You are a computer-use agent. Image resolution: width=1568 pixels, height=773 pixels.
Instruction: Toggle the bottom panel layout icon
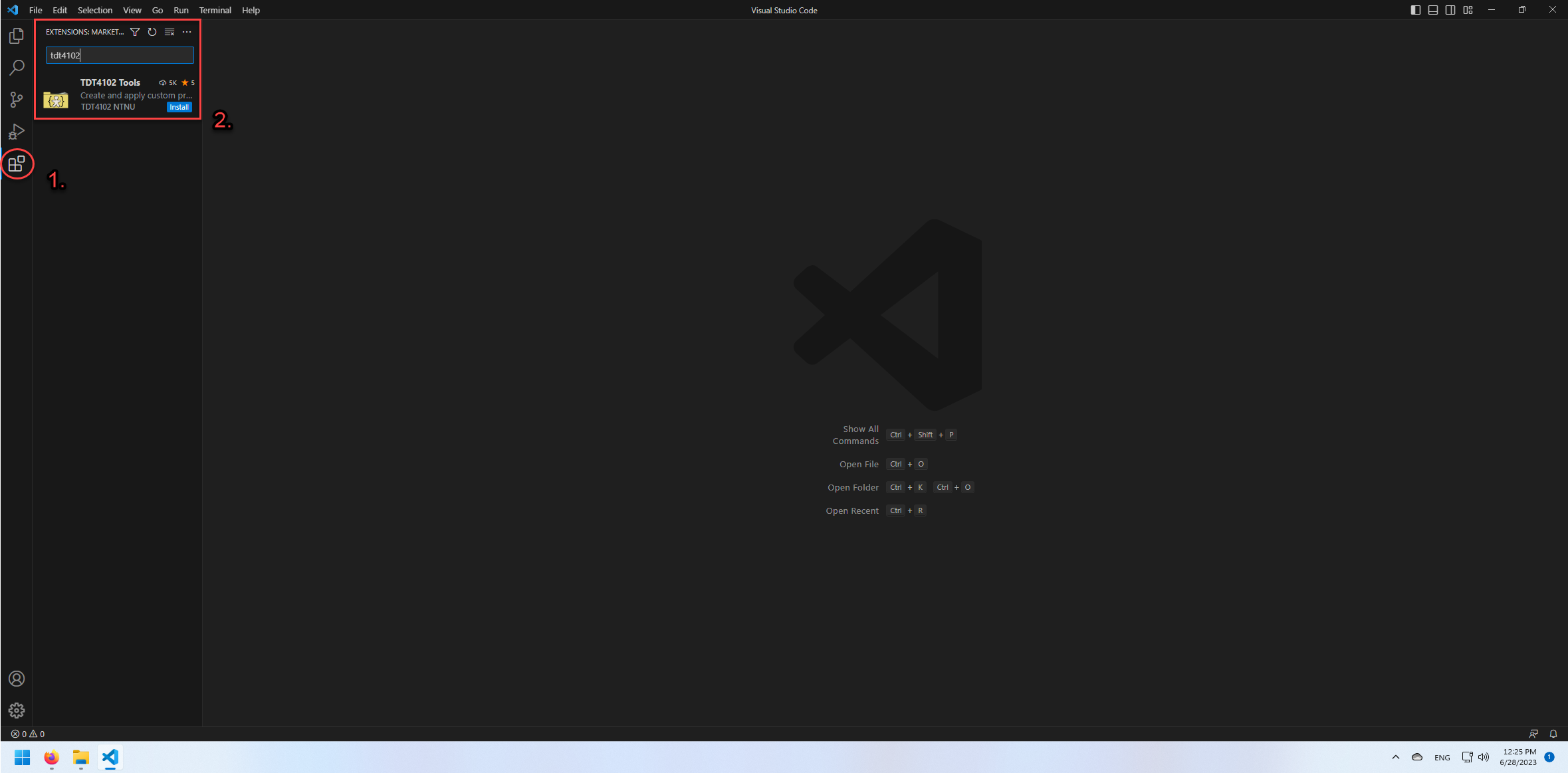1433,10
